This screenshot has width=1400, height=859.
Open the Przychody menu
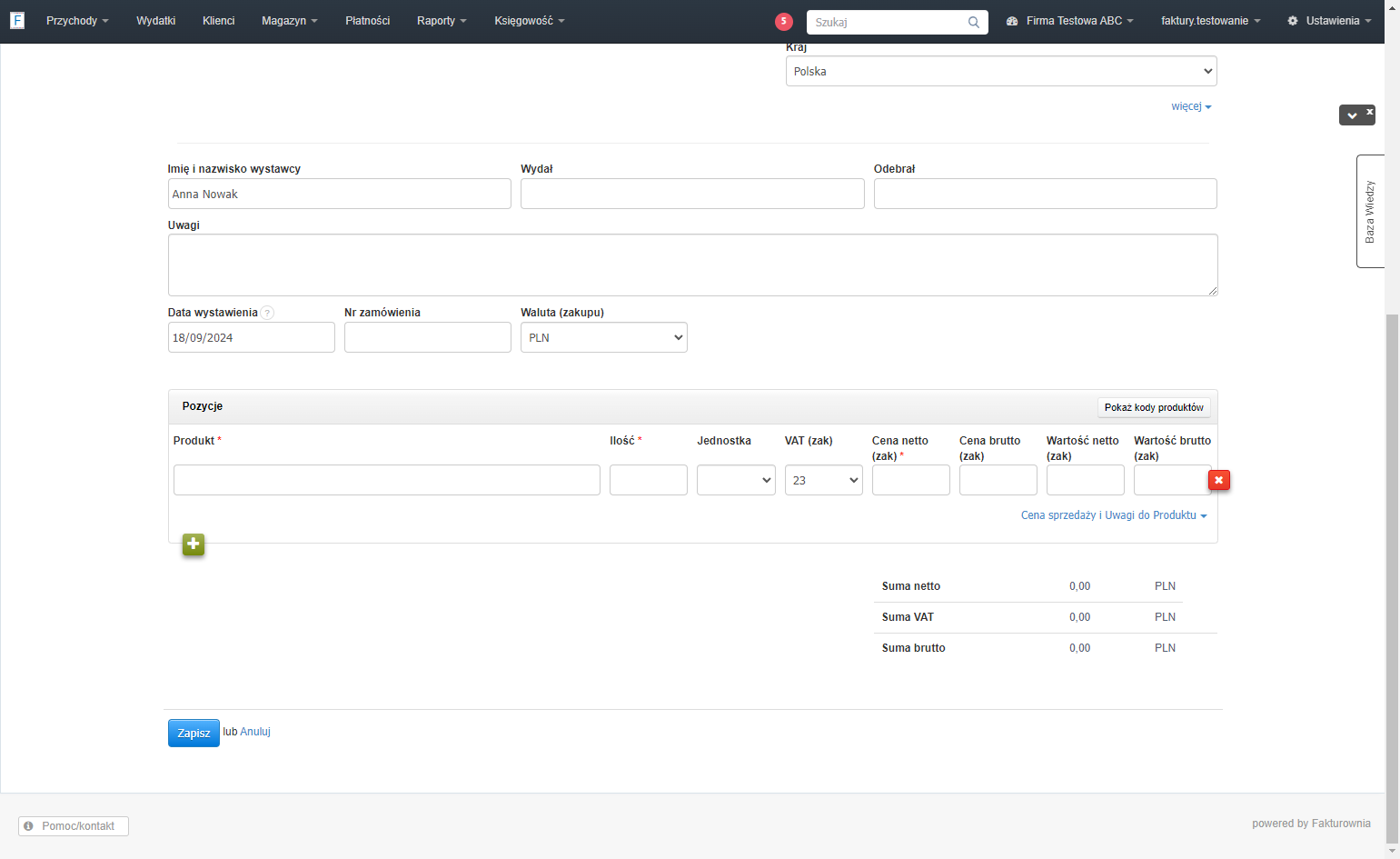77,21
